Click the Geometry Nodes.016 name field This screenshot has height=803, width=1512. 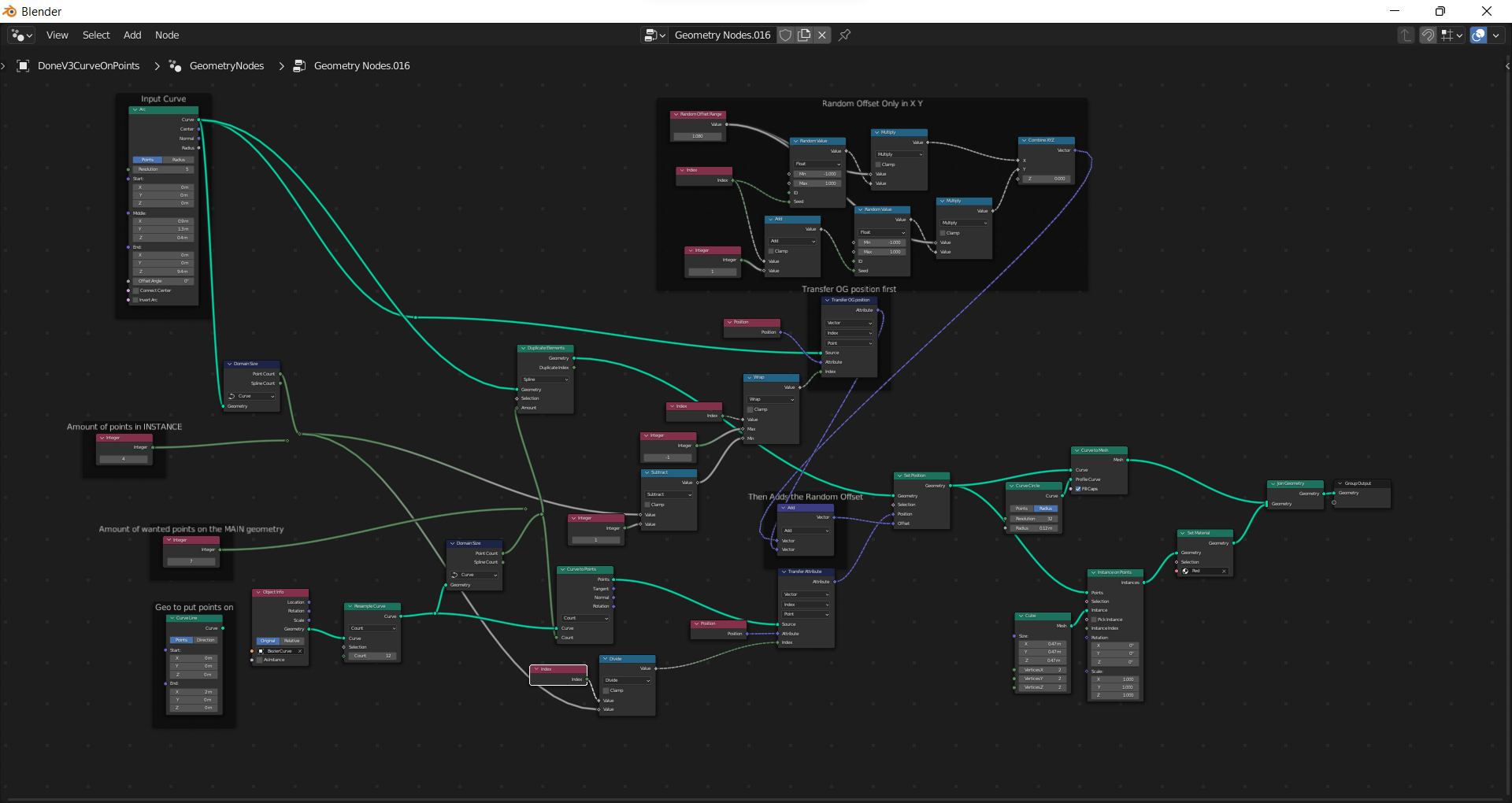click(722, 35)
